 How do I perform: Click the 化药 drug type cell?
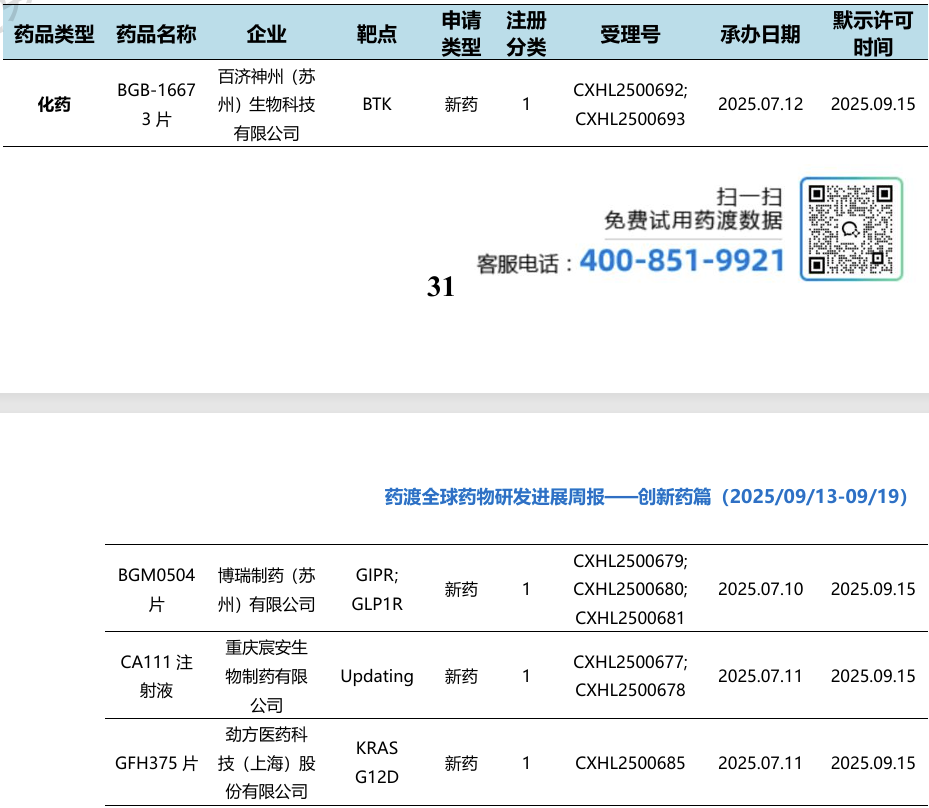pos(54,104)
